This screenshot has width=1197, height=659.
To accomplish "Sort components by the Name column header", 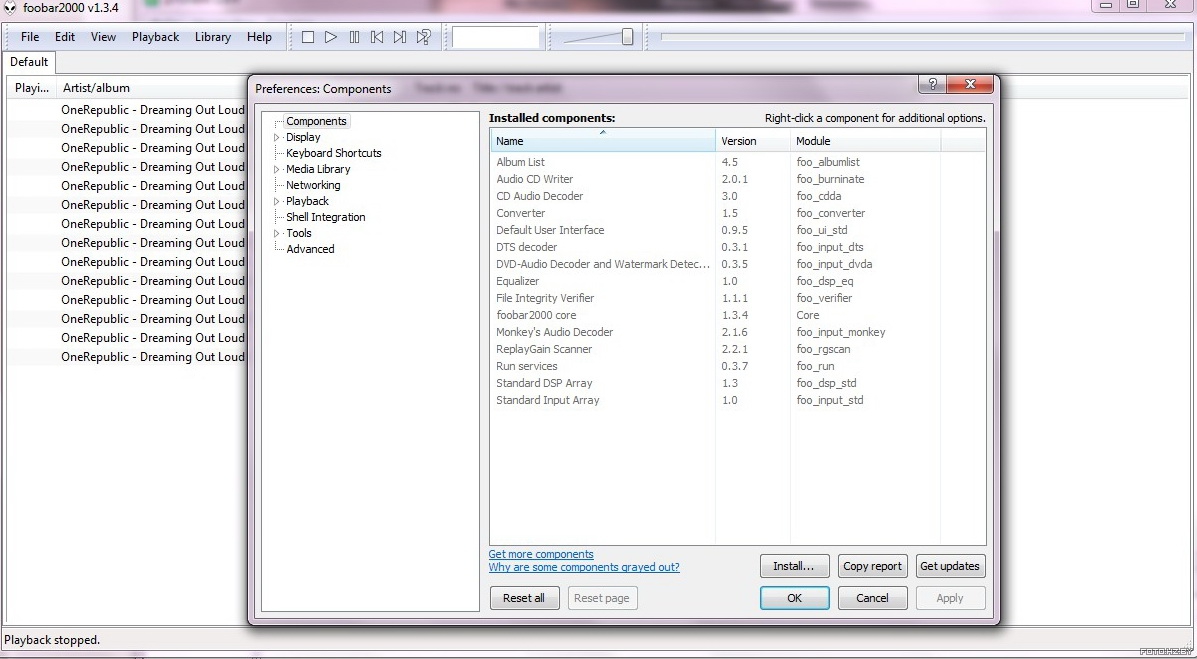I will (x=602, y=141).
